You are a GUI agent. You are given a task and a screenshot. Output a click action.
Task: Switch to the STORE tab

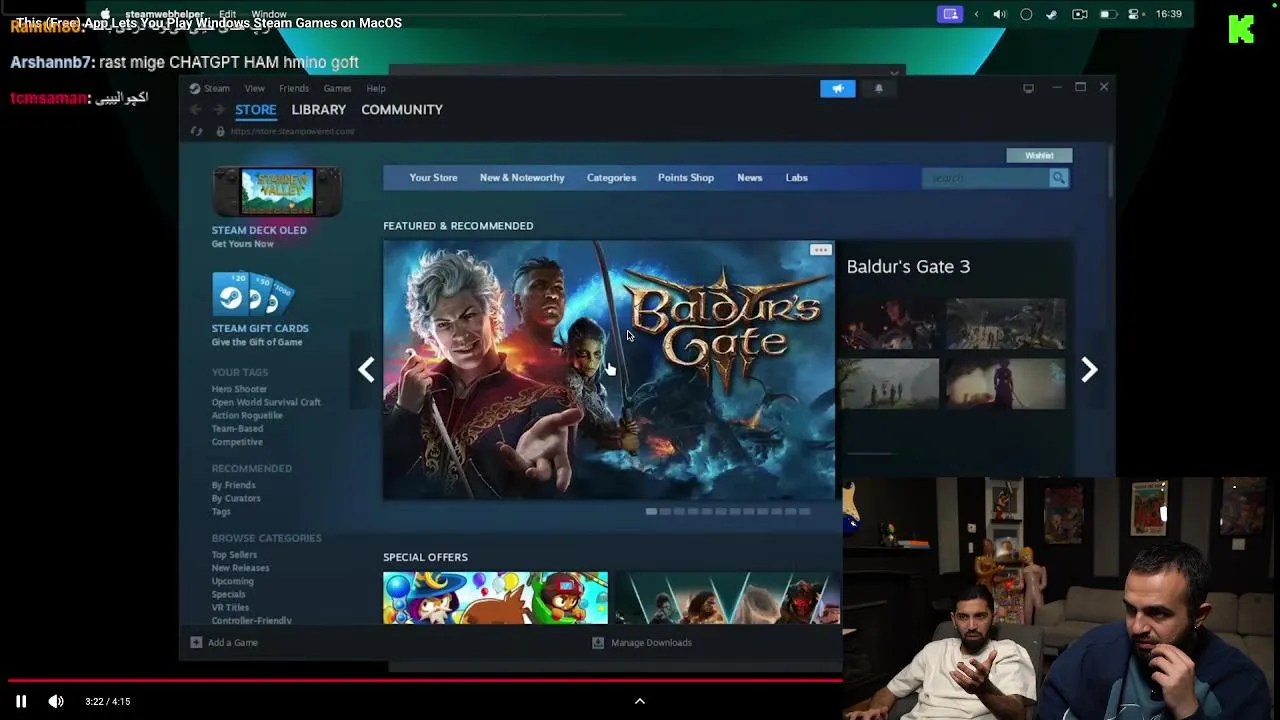tap(256, 109)
